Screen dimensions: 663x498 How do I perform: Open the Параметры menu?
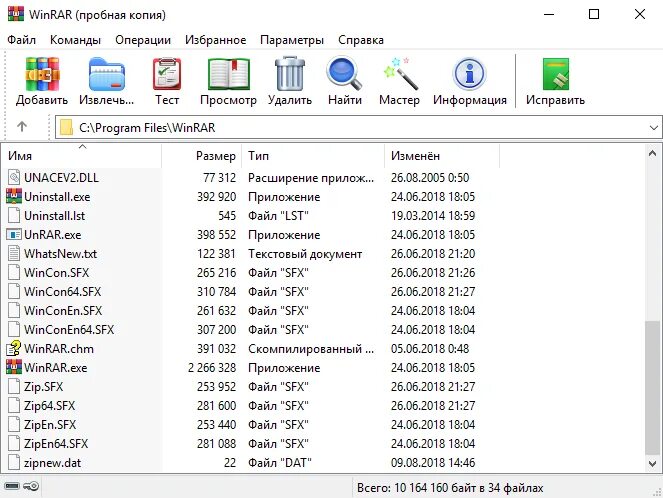point(292,40)
